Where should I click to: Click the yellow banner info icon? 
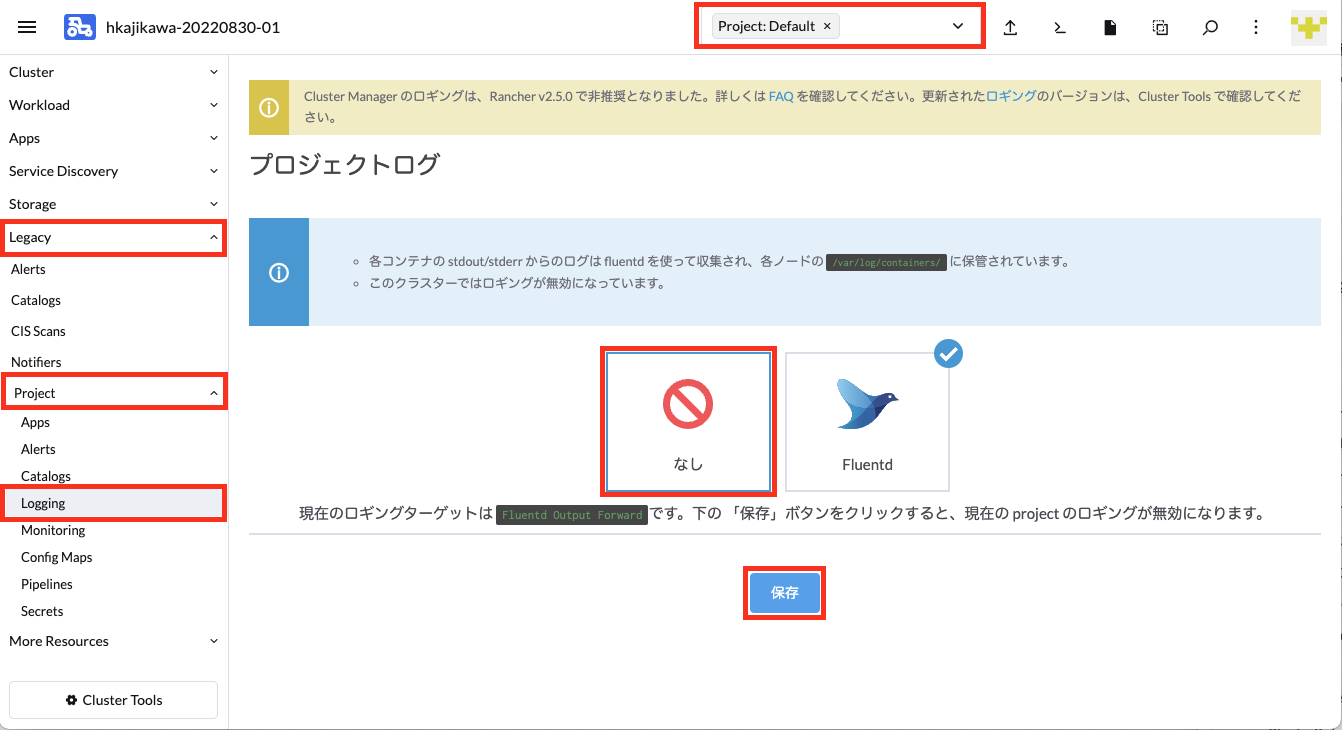point(269,108)
